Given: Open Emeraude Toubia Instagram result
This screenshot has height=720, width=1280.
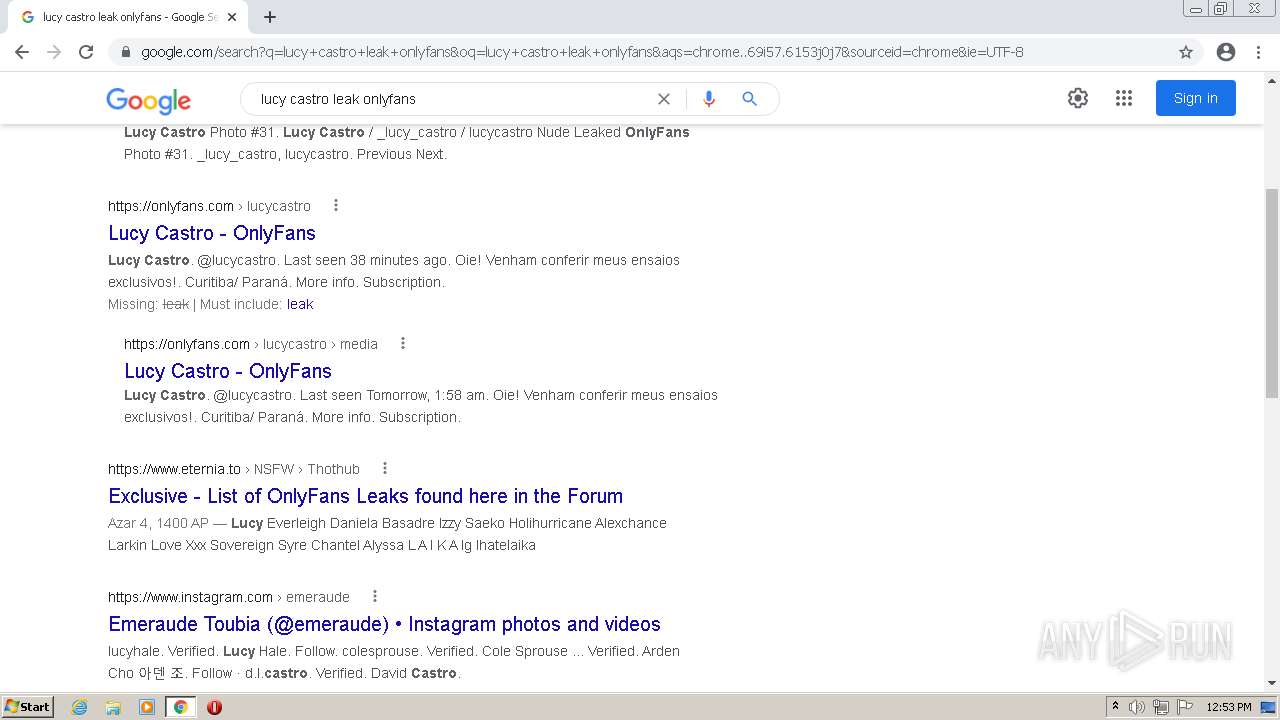Looking at the screenshot, I should tap(384, 624).
